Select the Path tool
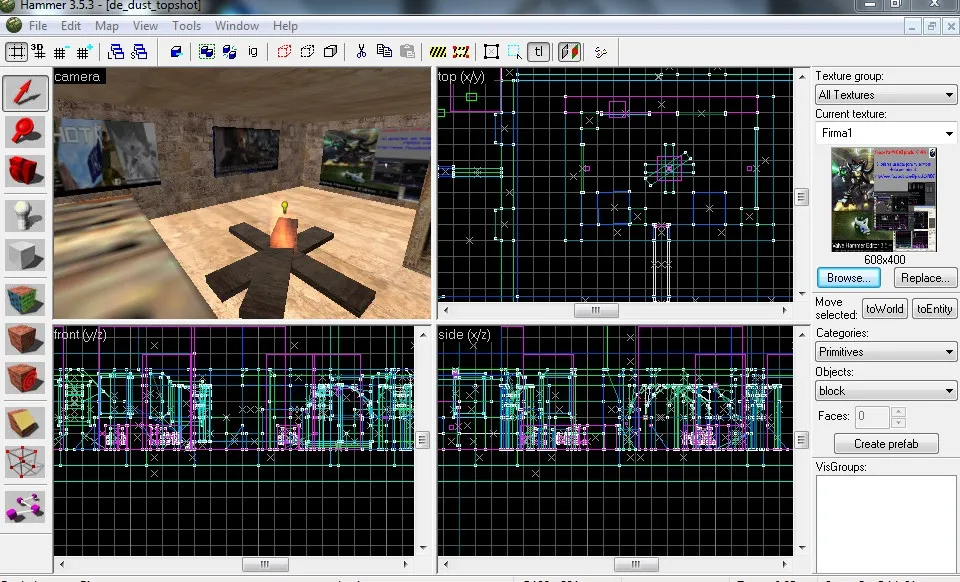The width and height of the screenshot is (960, 582). 26,507
